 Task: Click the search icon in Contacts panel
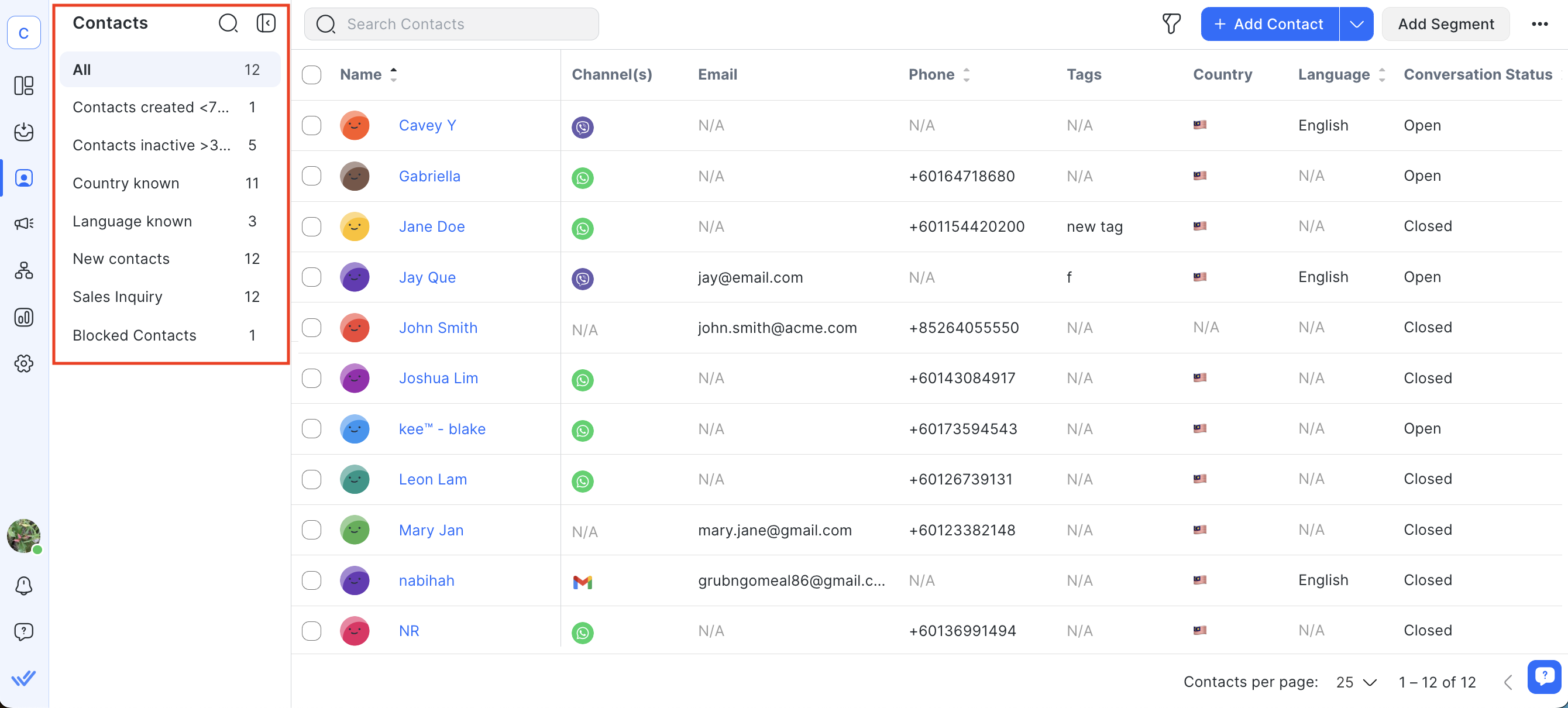point(228,23)
